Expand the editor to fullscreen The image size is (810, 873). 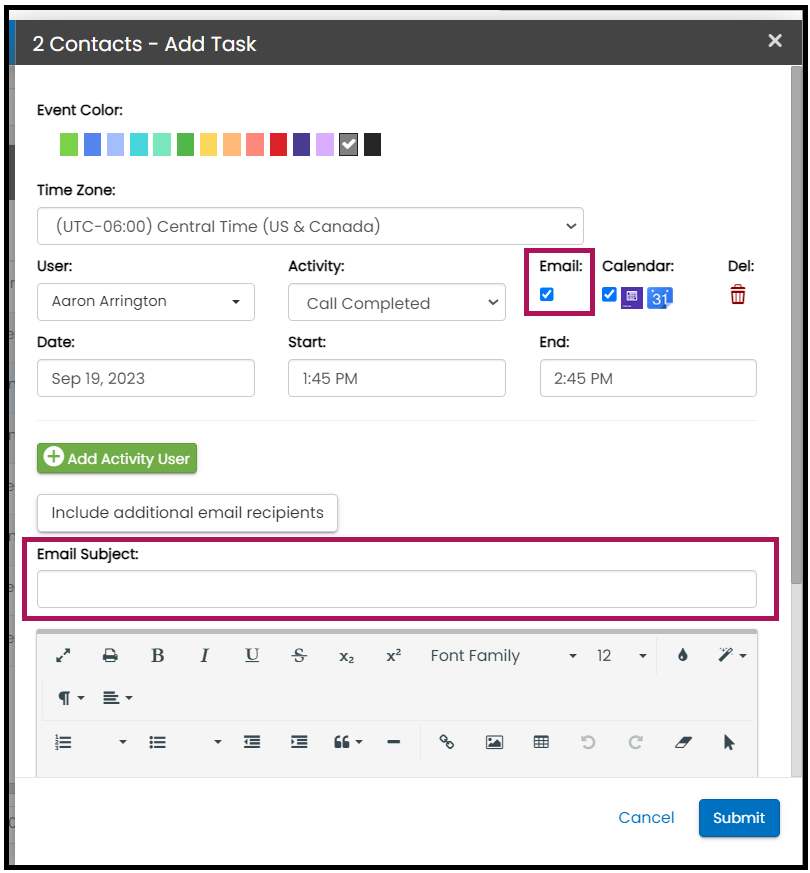point(63,656)
